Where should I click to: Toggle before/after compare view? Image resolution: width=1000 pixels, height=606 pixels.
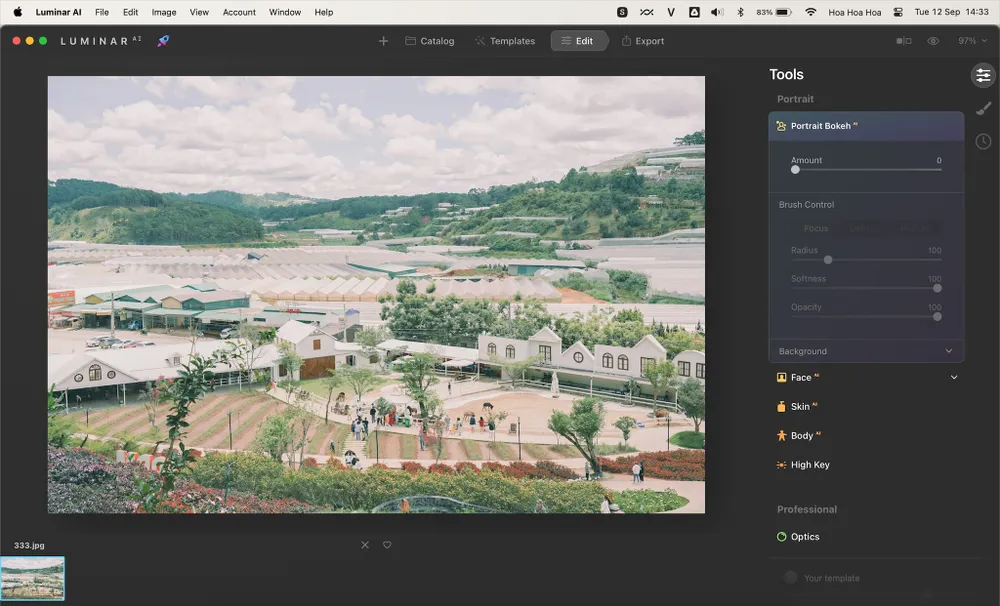pyautogui.click(x=904, y=41)
